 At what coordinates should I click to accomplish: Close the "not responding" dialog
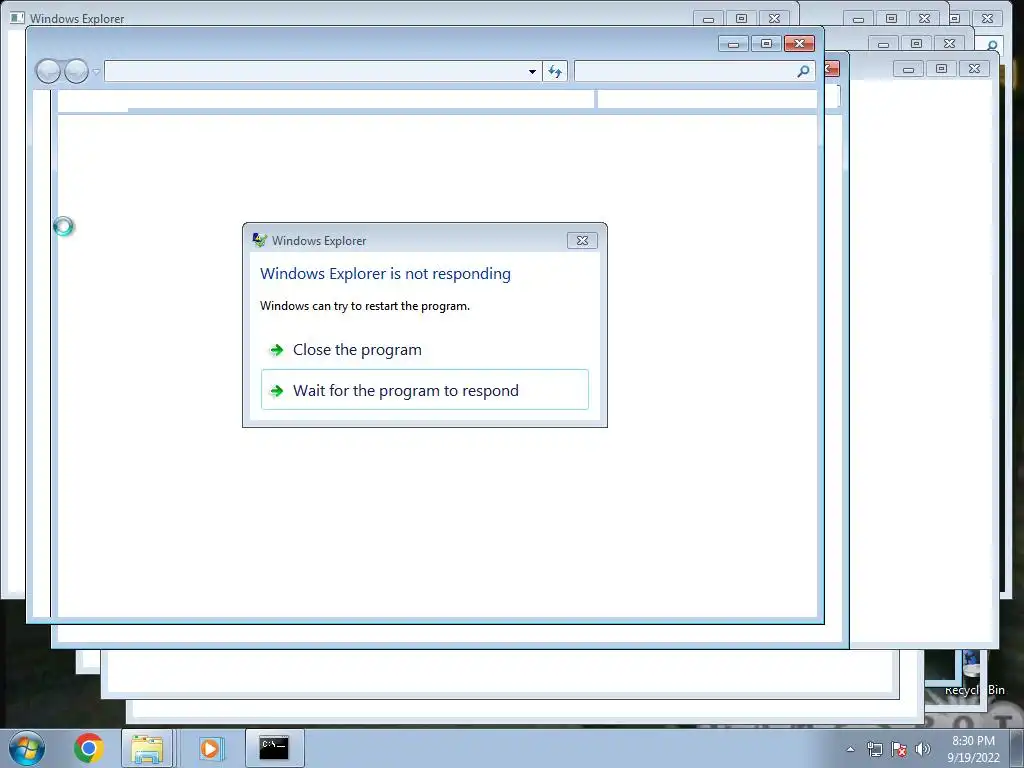click(582, 241)
